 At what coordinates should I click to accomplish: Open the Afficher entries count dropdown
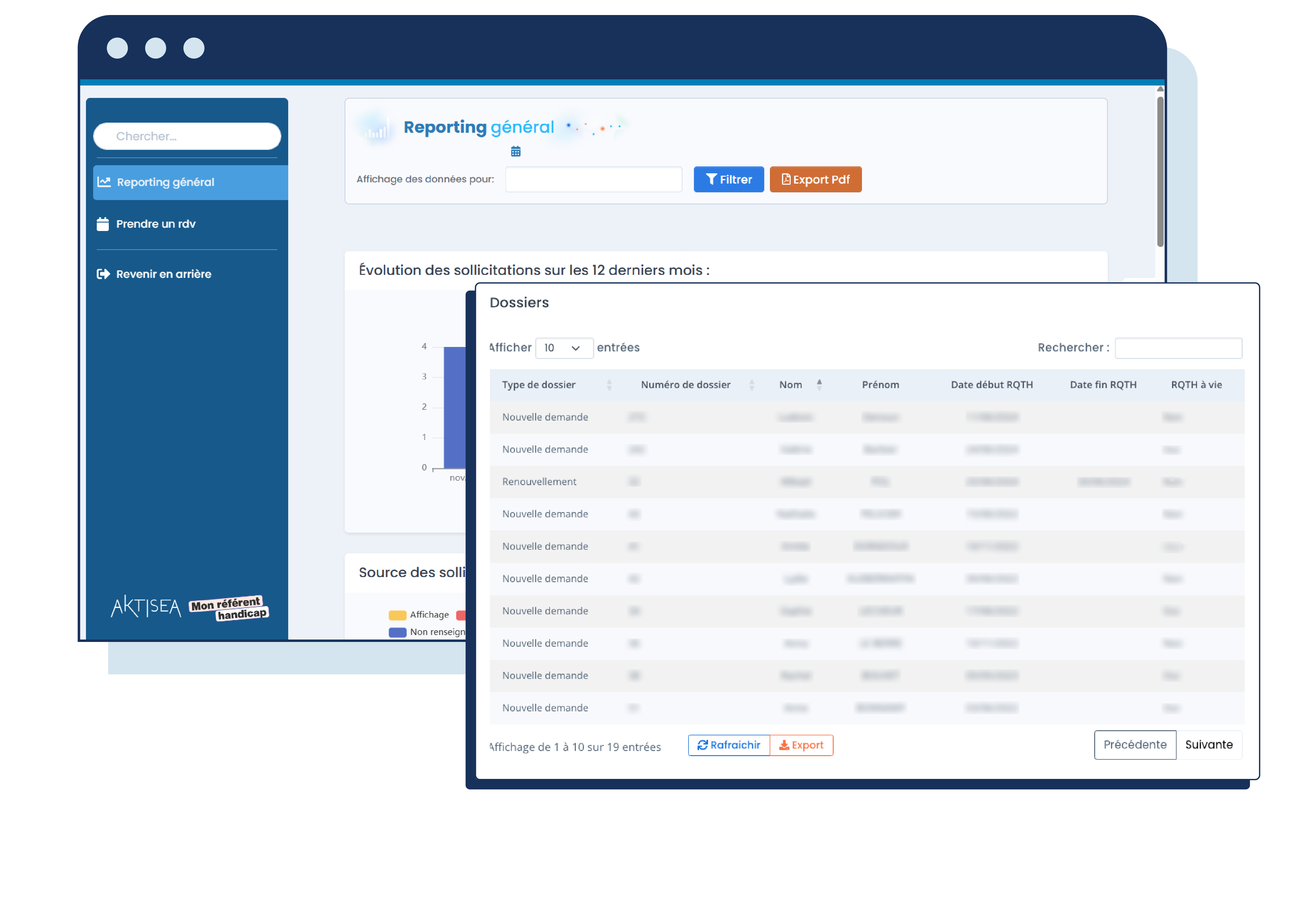point(564,348)
